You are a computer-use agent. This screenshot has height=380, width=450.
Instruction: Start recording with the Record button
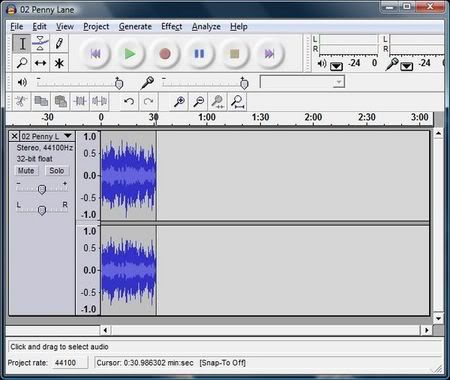click(165, 54)
